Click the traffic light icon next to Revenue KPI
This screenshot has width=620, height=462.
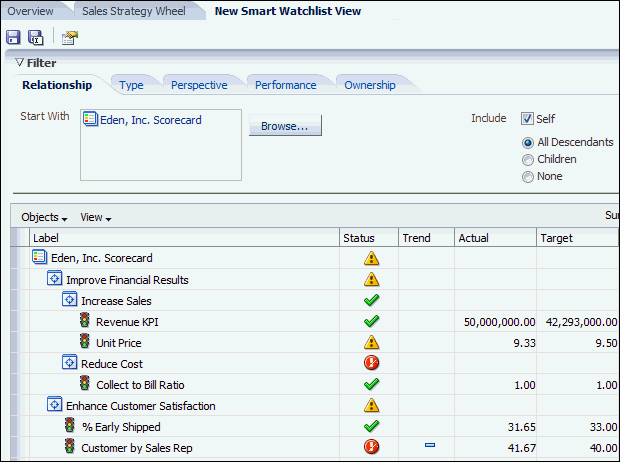(84, 320)
